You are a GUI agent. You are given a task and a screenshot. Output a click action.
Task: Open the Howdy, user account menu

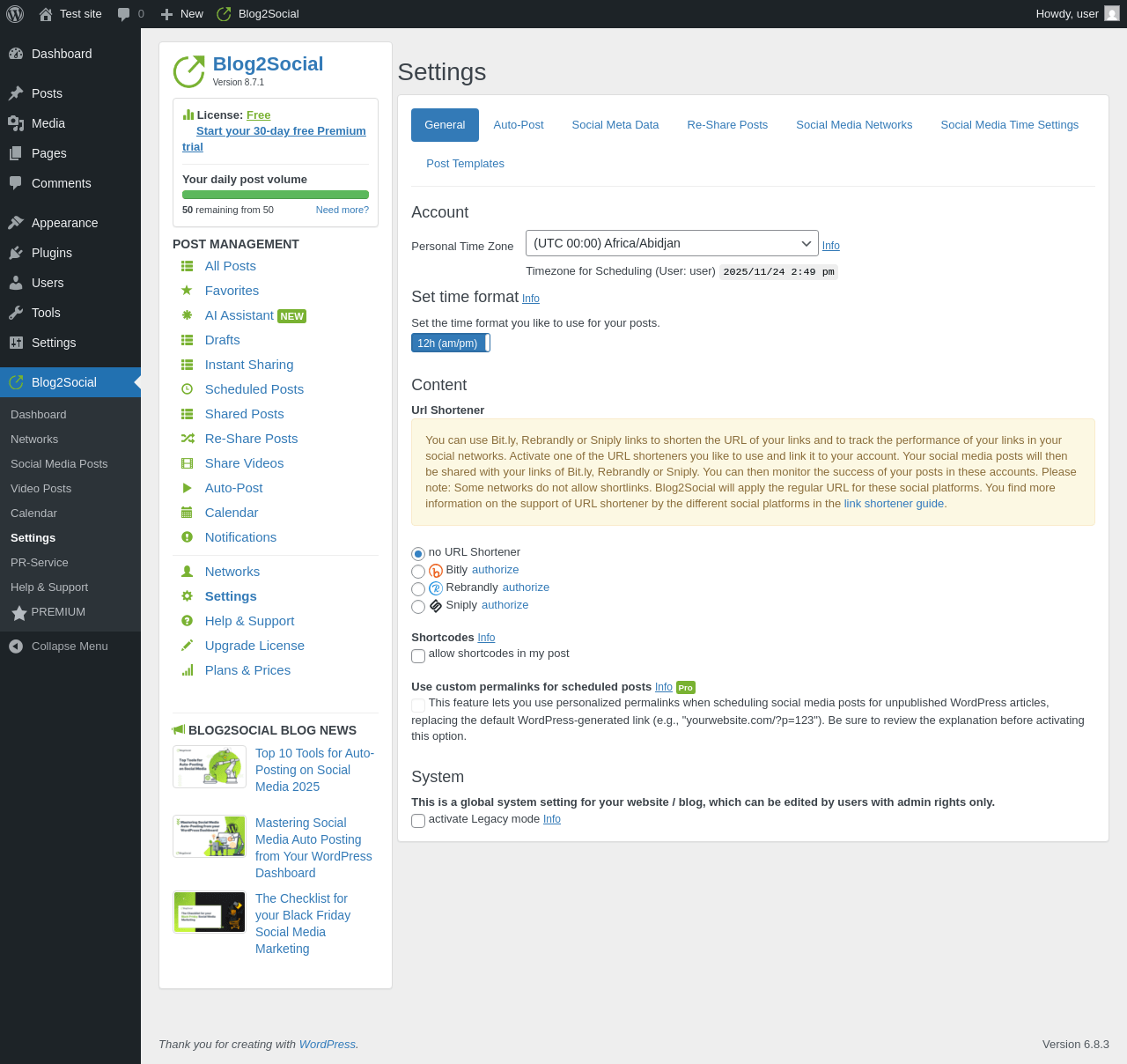point(1078,14)
